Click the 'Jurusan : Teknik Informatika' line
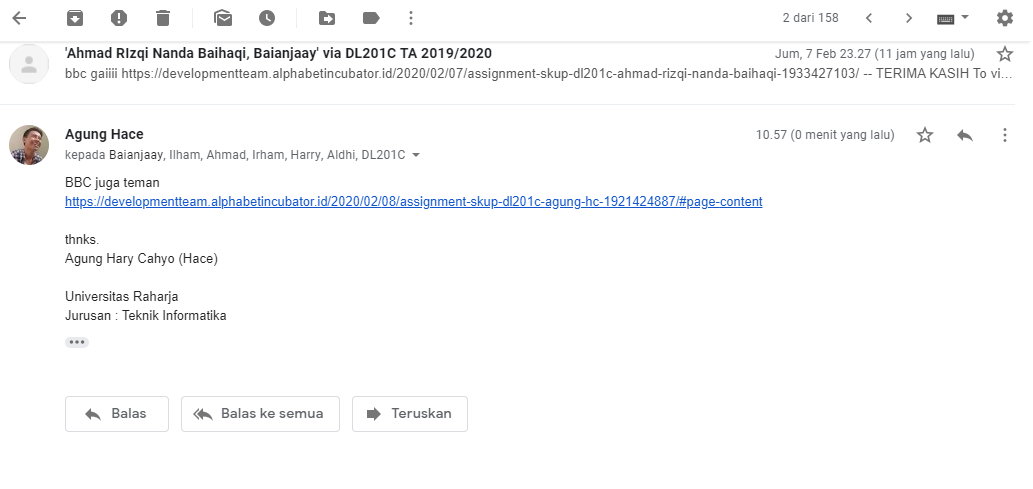 (x=146, y=316)
